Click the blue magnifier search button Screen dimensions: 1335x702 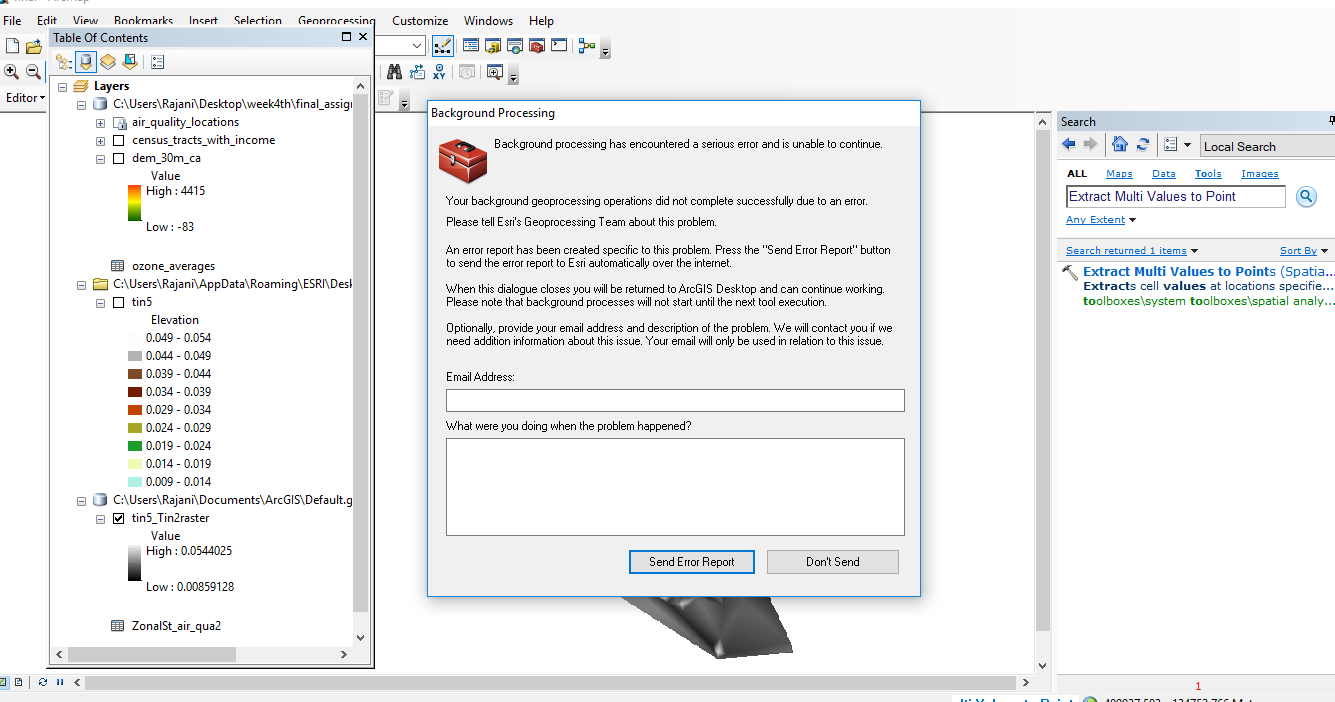(1306, 197)
